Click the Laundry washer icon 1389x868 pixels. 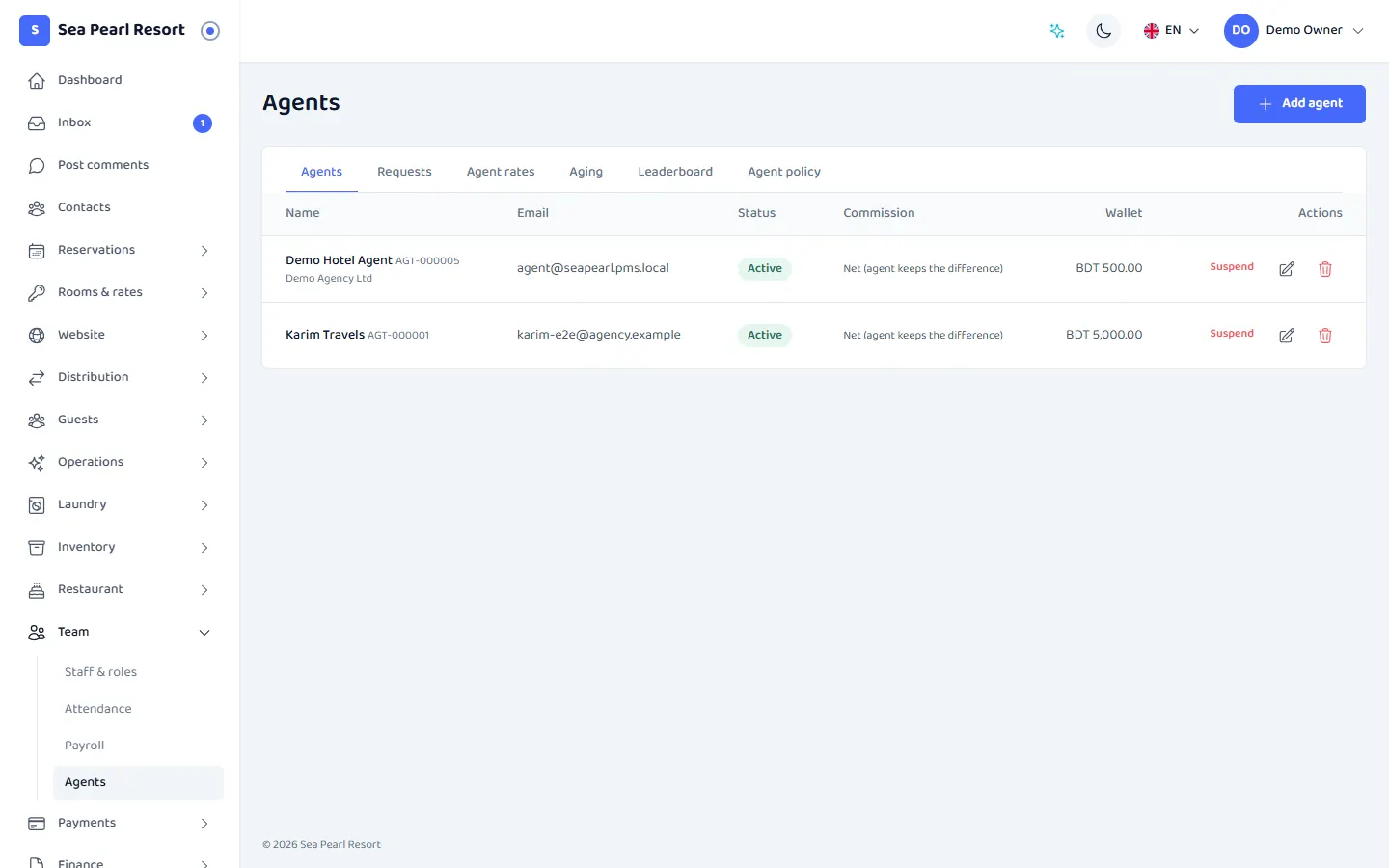point(37,505)
